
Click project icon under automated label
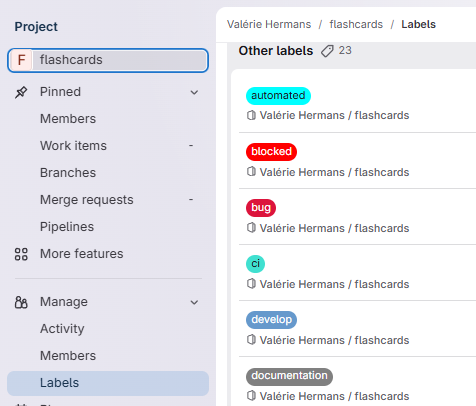(x=251, y=115)
